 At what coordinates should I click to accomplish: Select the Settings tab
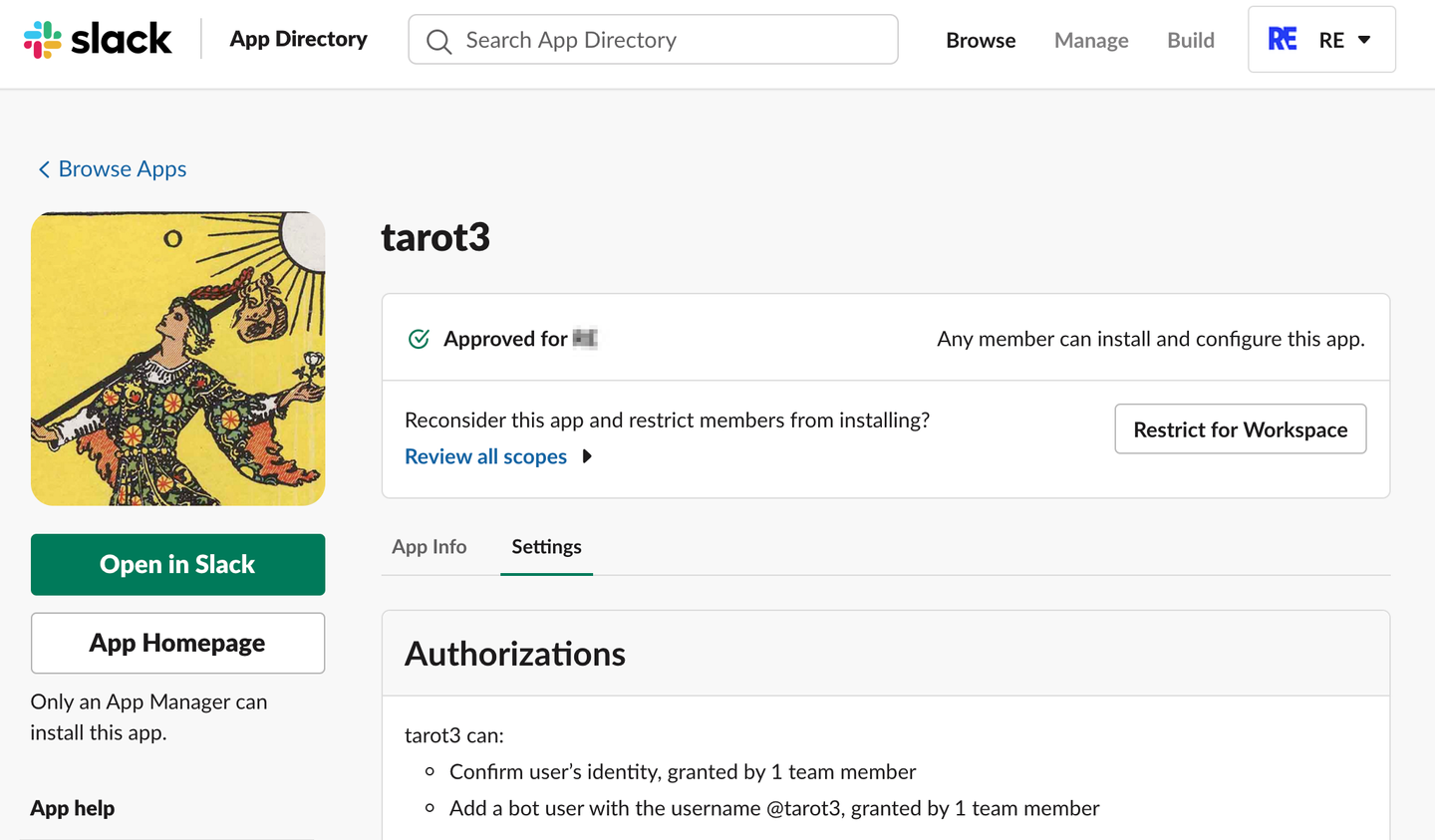pyautogui.click(x=546, y=547)
